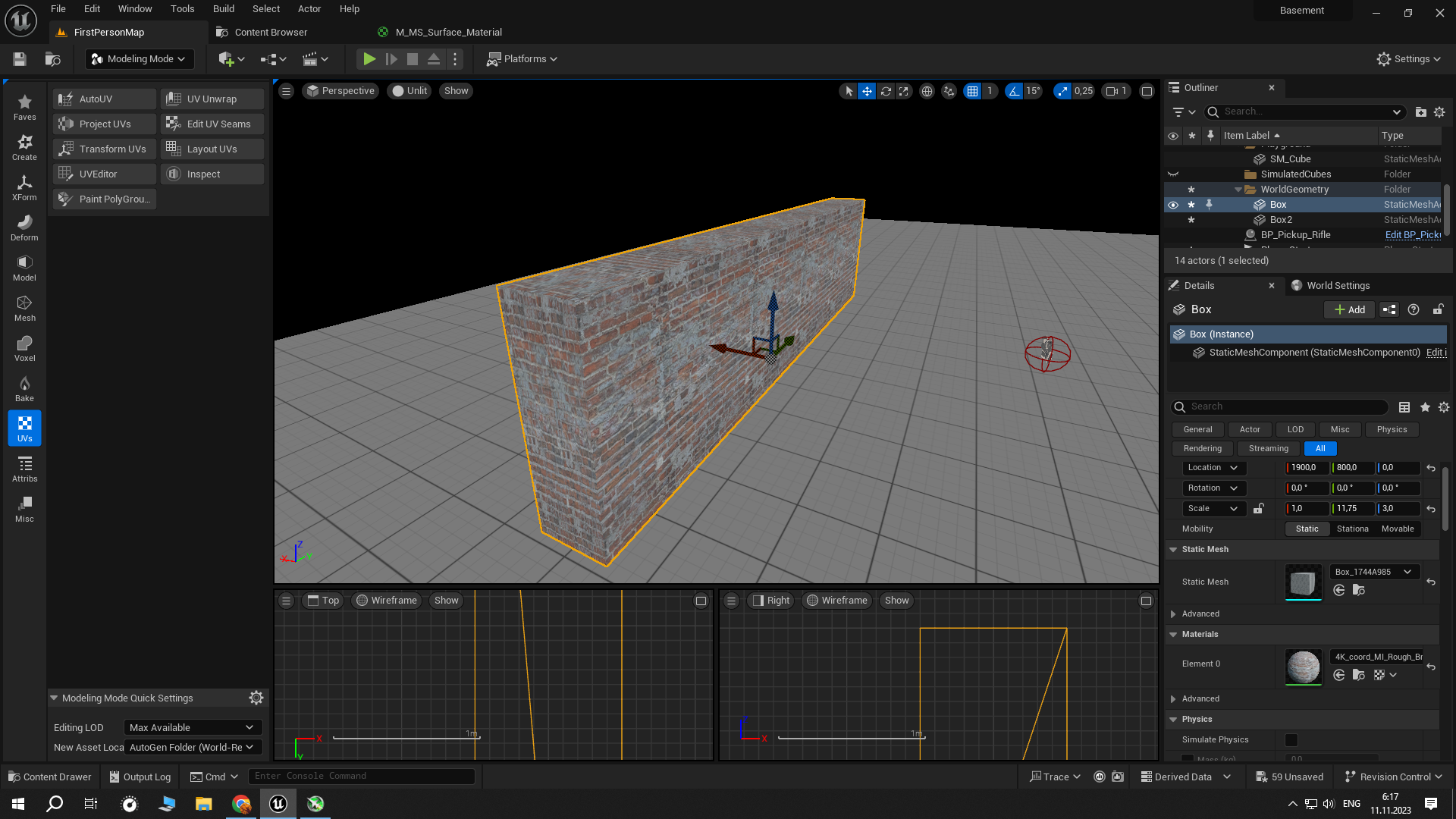Open the Bake tools category
1456x819 pixels.
(24, 388)
